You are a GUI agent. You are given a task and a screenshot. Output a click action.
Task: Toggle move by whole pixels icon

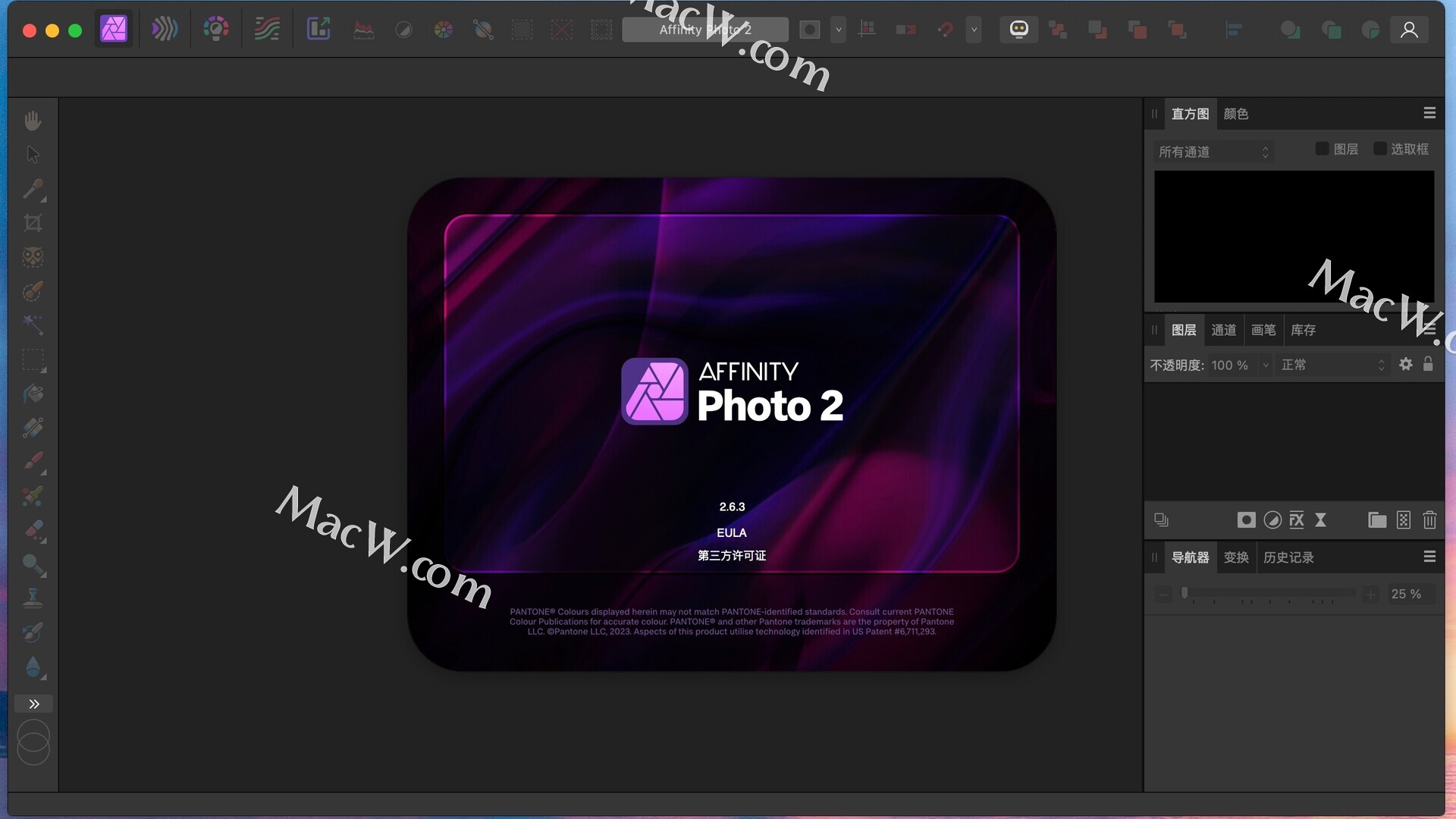[905, 30]
